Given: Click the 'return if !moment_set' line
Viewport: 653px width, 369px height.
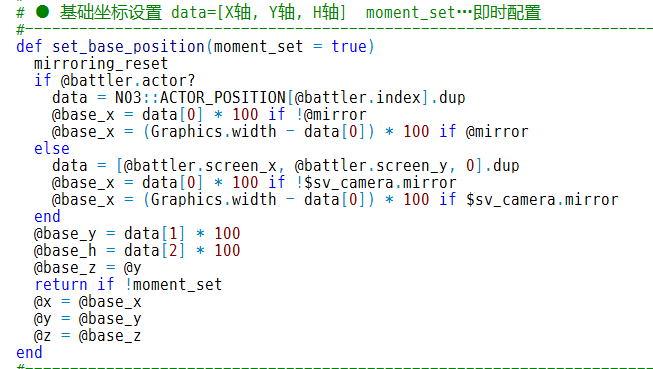Looking at the screenshot, I should click(128, 285).
